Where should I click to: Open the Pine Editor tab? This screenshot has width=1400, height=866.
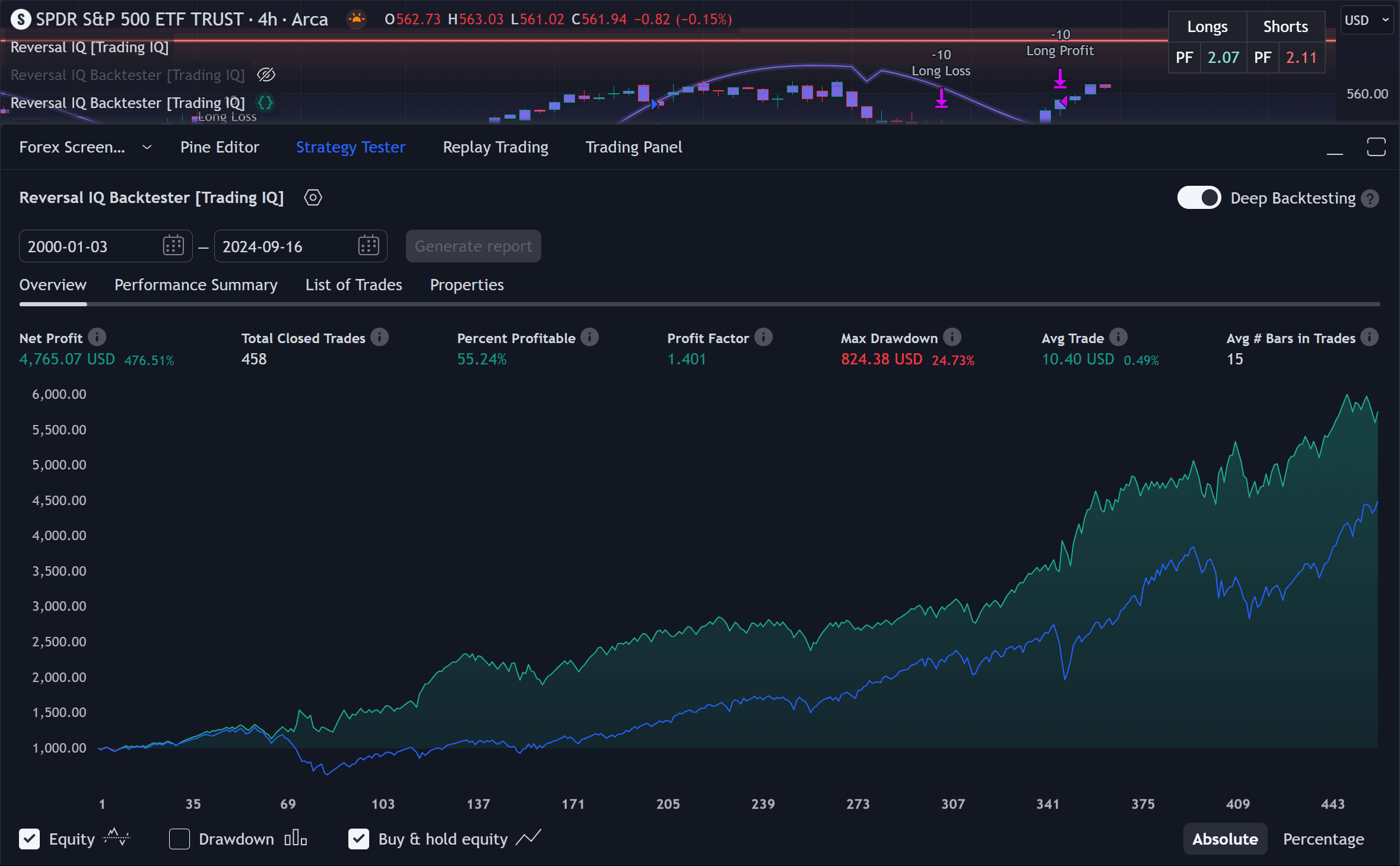[x=220, y=147]
